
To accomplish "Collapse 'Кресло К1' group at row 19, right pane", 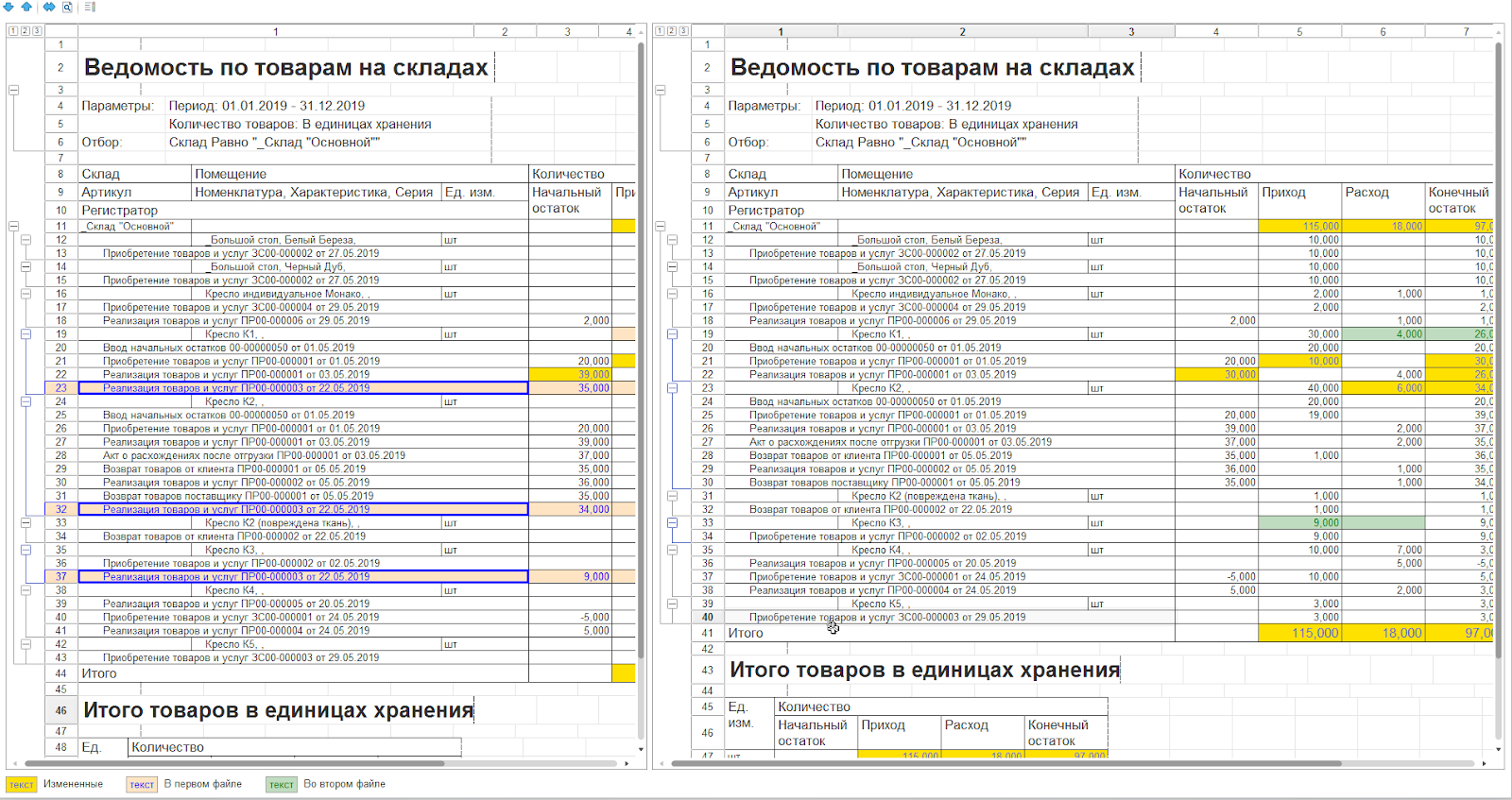I will coord(672,334).
